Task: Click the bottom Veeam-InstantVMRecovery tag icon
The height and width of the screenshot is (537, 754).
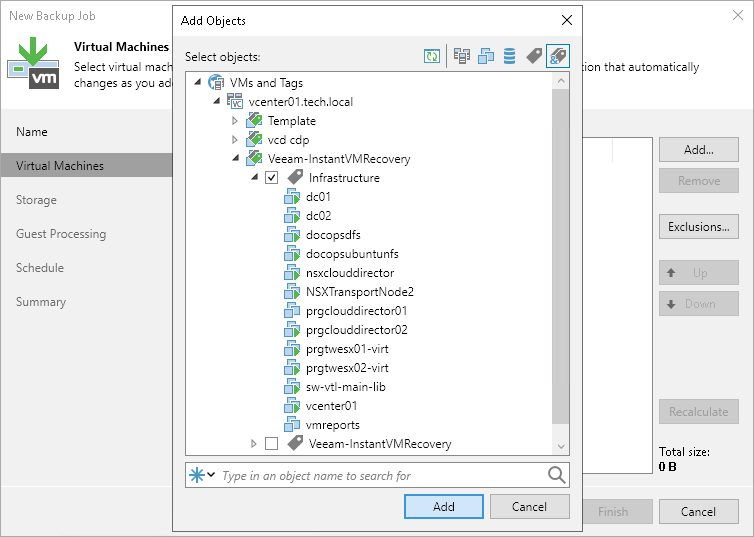Action: coord(295,443)
